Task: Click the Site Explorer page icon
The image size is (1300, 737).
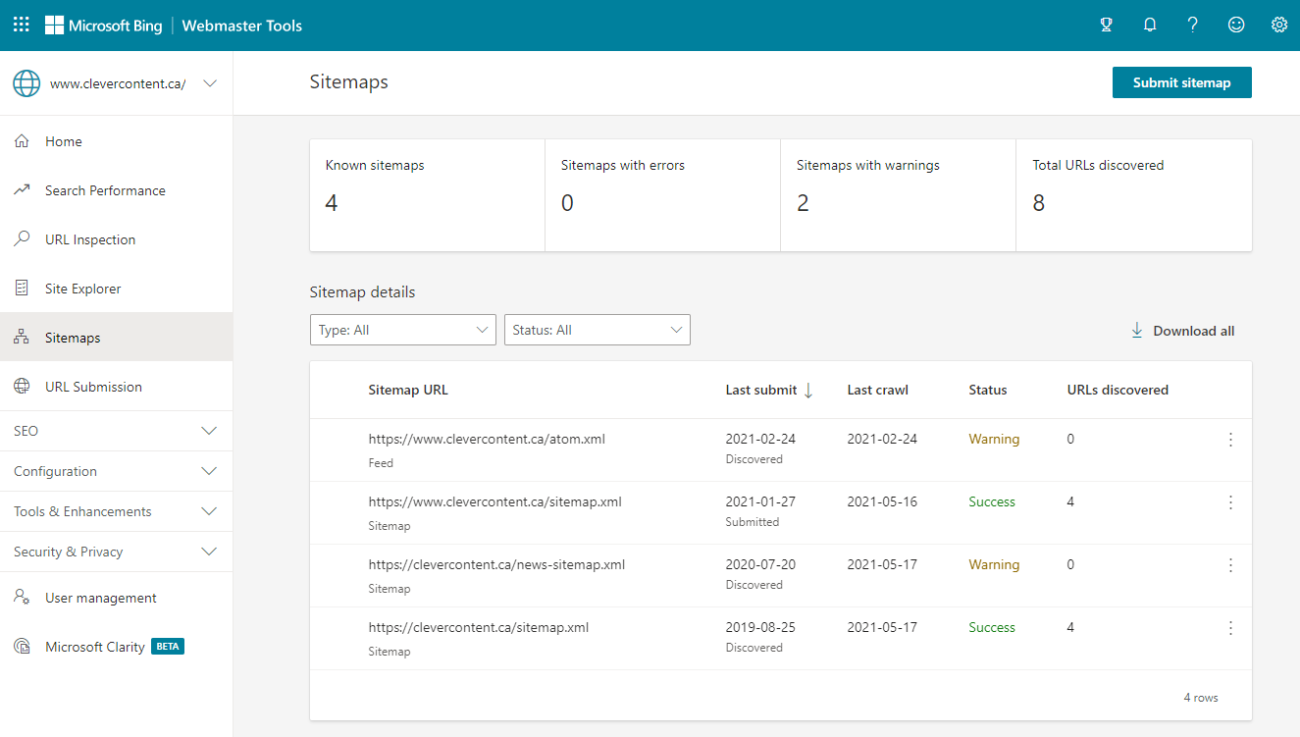Action: [22, 288]
